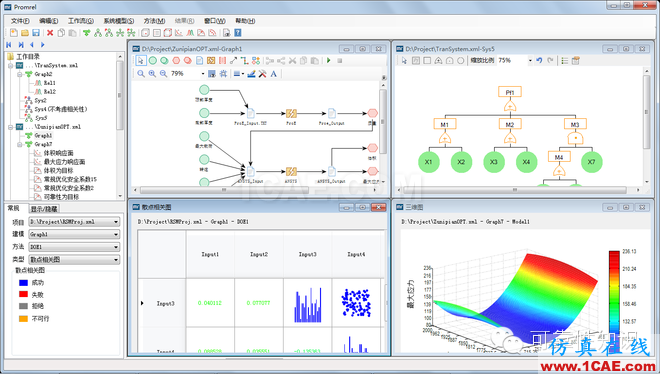
Task: Collapse the TranSystem.xml tree node
Action: (11, 66)
